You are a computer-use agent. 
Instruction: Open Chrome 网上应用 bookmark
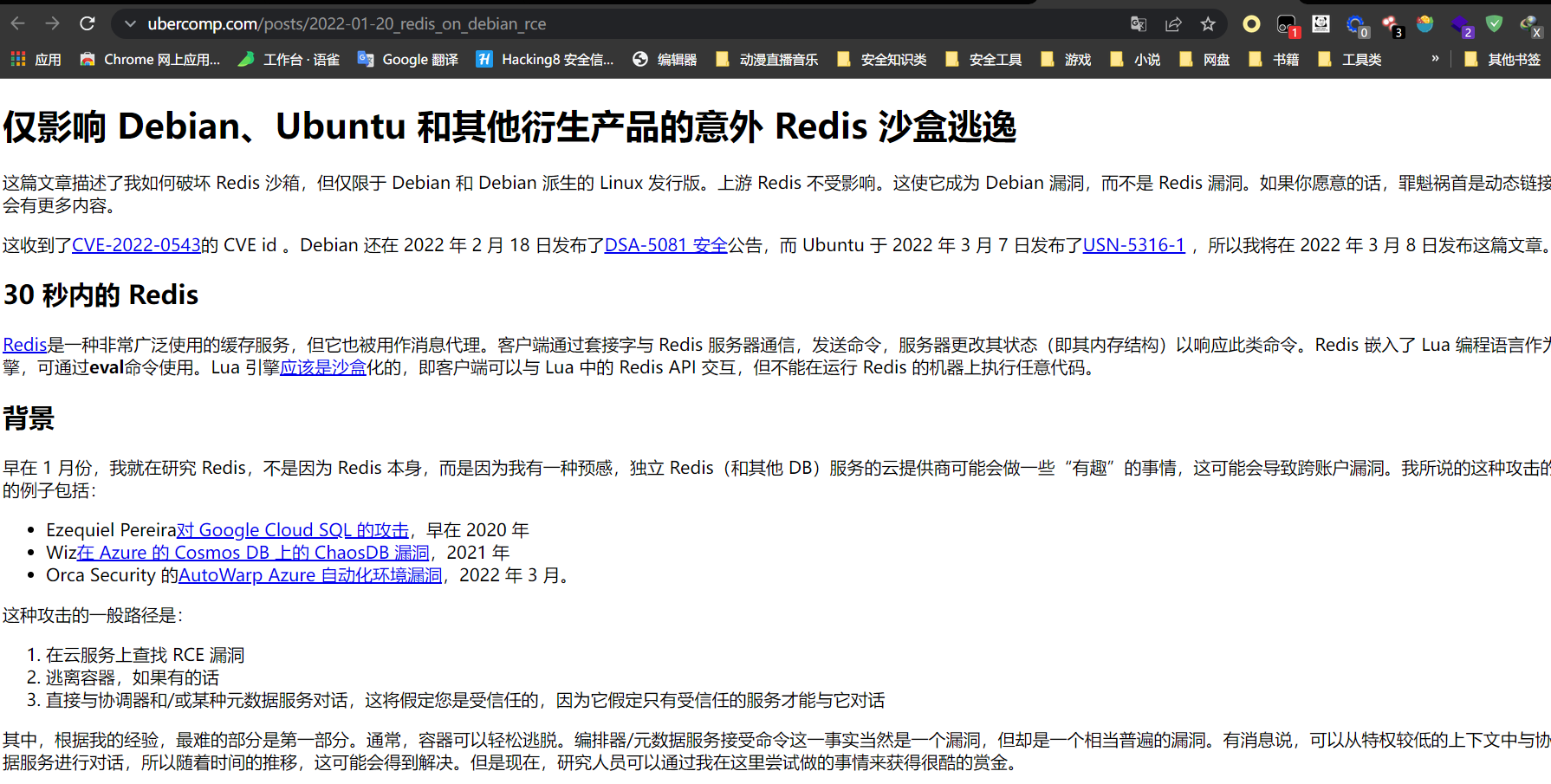click(150, 59)
